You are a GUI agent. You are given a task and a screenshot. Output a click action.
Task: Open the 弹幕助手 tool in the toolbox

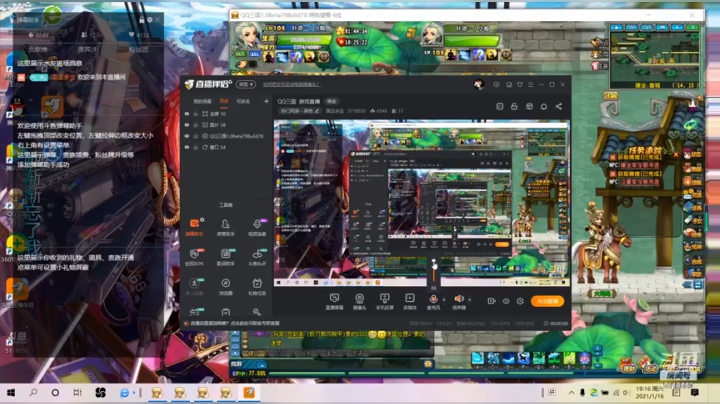pos(194,227)
